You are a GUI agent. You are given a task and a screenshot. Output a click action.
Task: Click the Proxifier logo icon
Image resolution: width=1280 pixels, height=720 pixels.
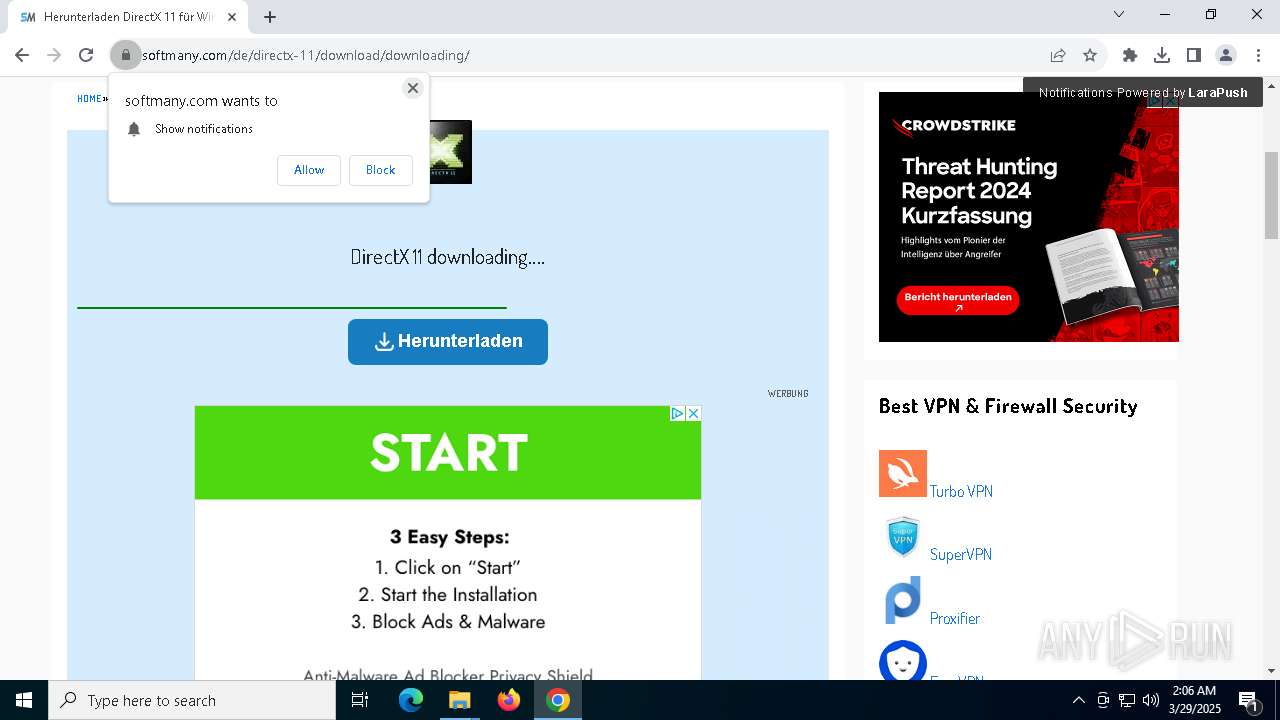[903, 601]
